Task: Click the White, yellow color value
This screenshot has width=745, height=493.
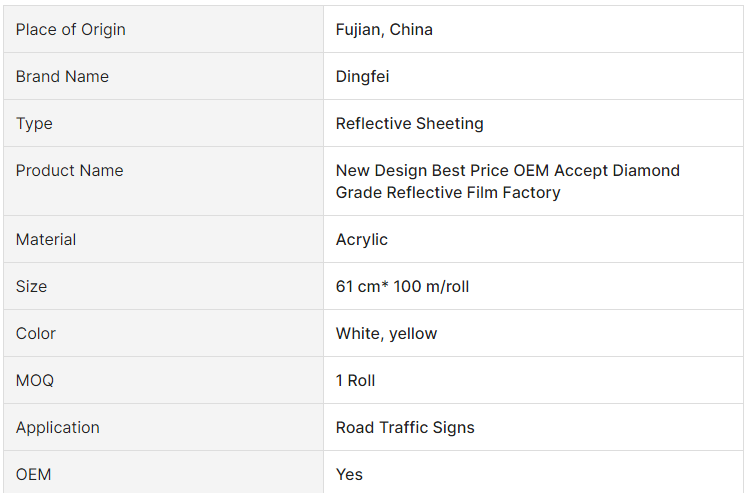Action: coord(386,334)
